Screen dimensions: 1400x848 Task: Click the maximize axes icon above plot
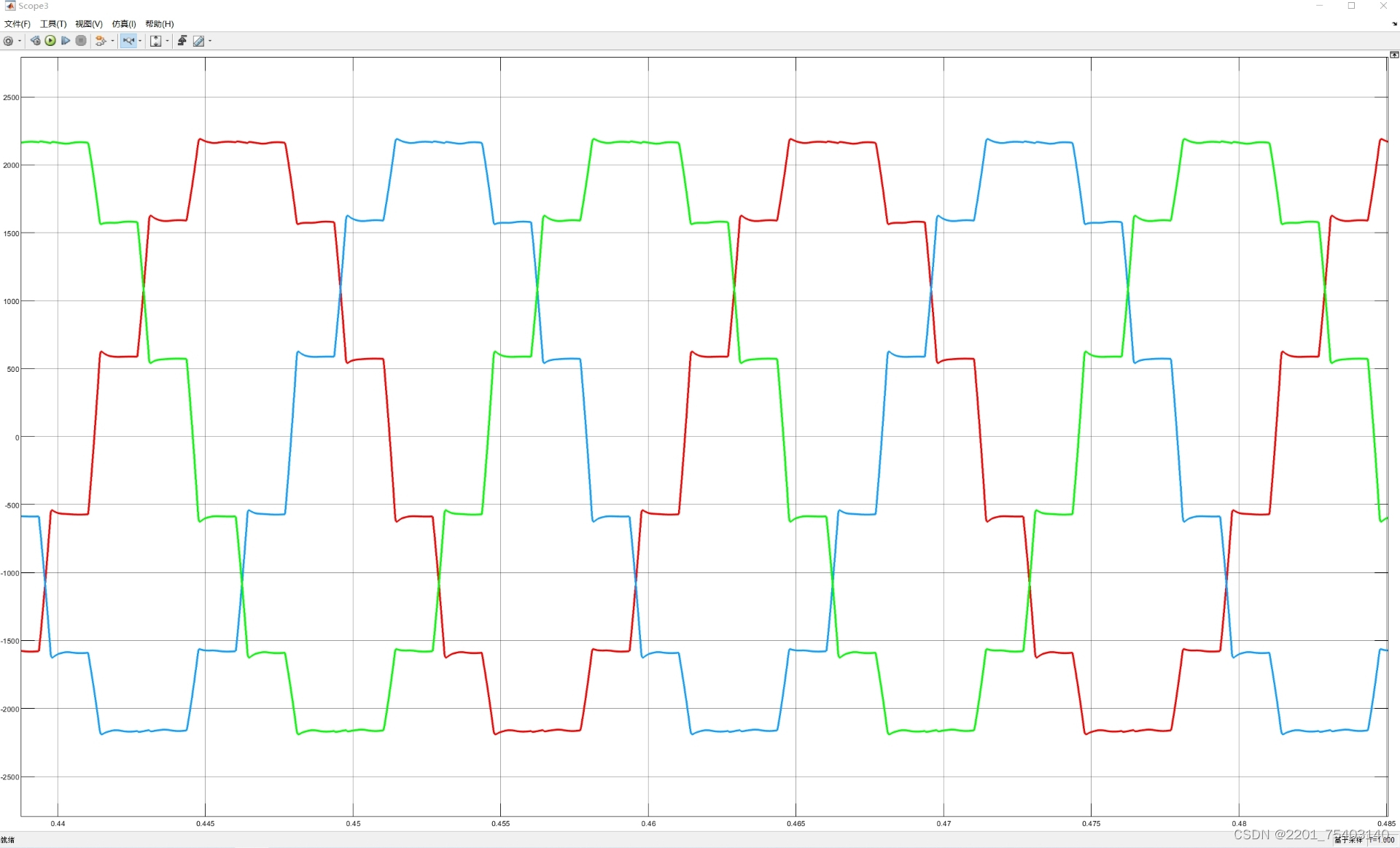[1394, 55]
